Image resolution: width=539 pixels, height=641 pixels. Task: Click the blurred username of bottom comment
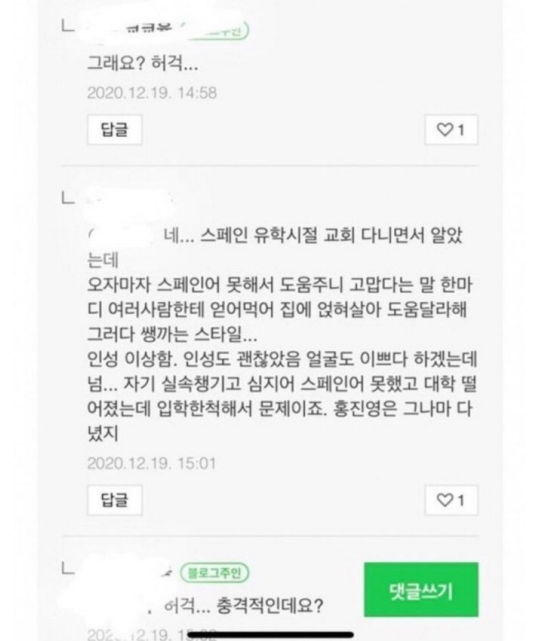point(129,573)
